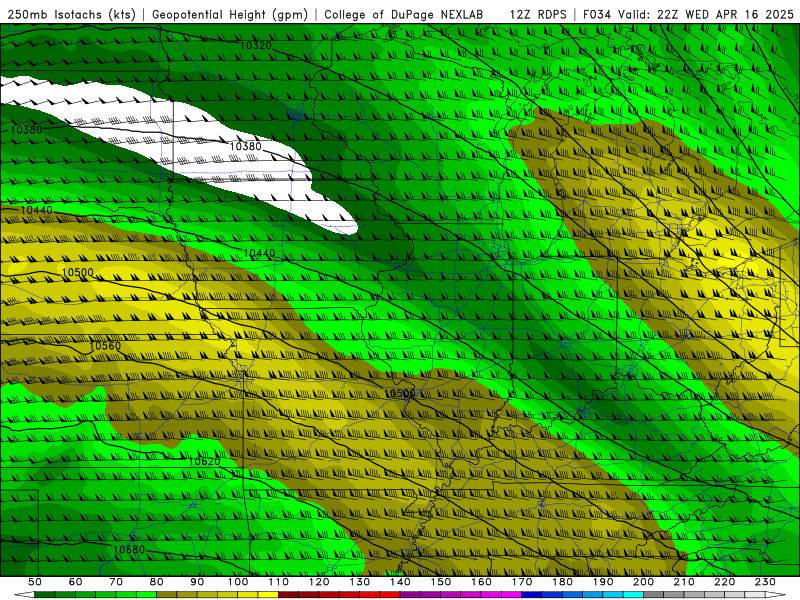Select the 80 value on the color scale

coord(157,582)
